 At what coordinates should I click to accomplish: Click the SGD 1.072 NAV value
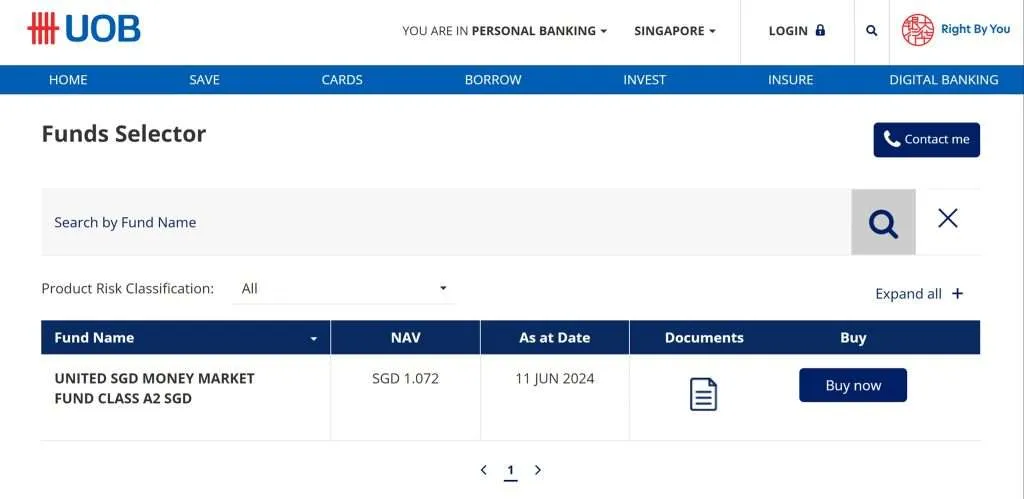[406, 378]
